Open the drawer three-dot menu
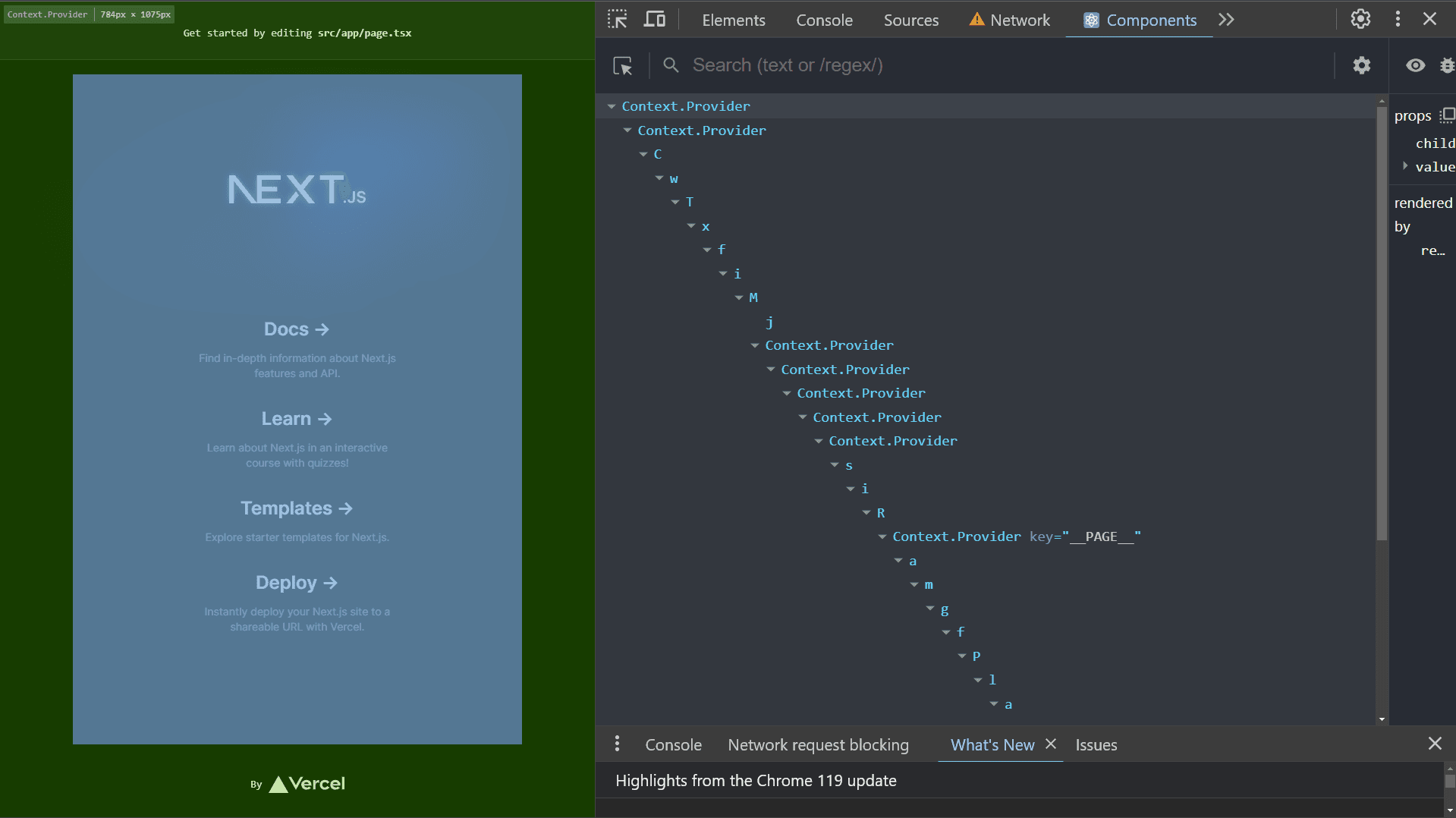 pos(617,744)
